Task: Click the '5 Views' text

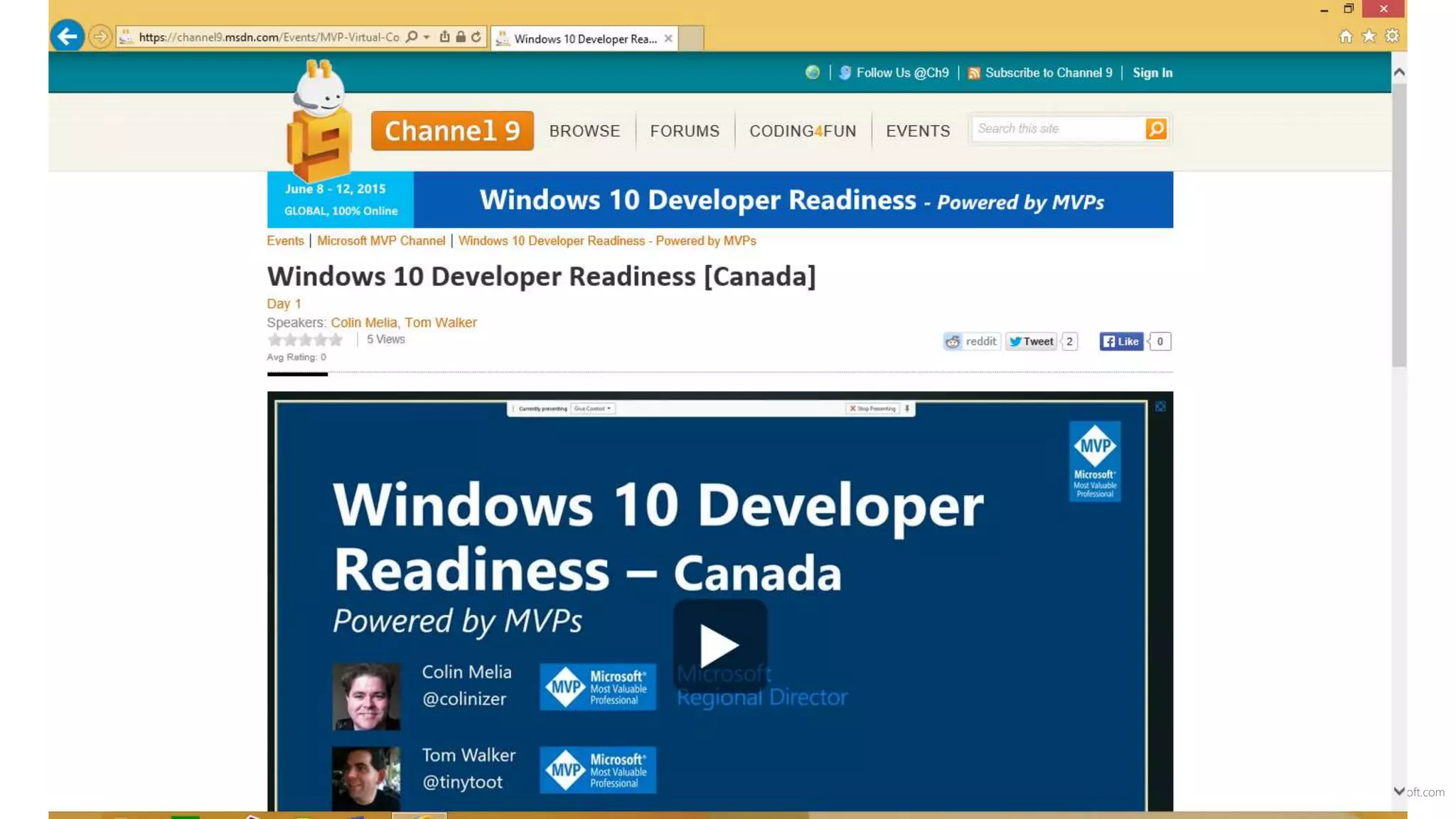Action: tap(385, 340)
